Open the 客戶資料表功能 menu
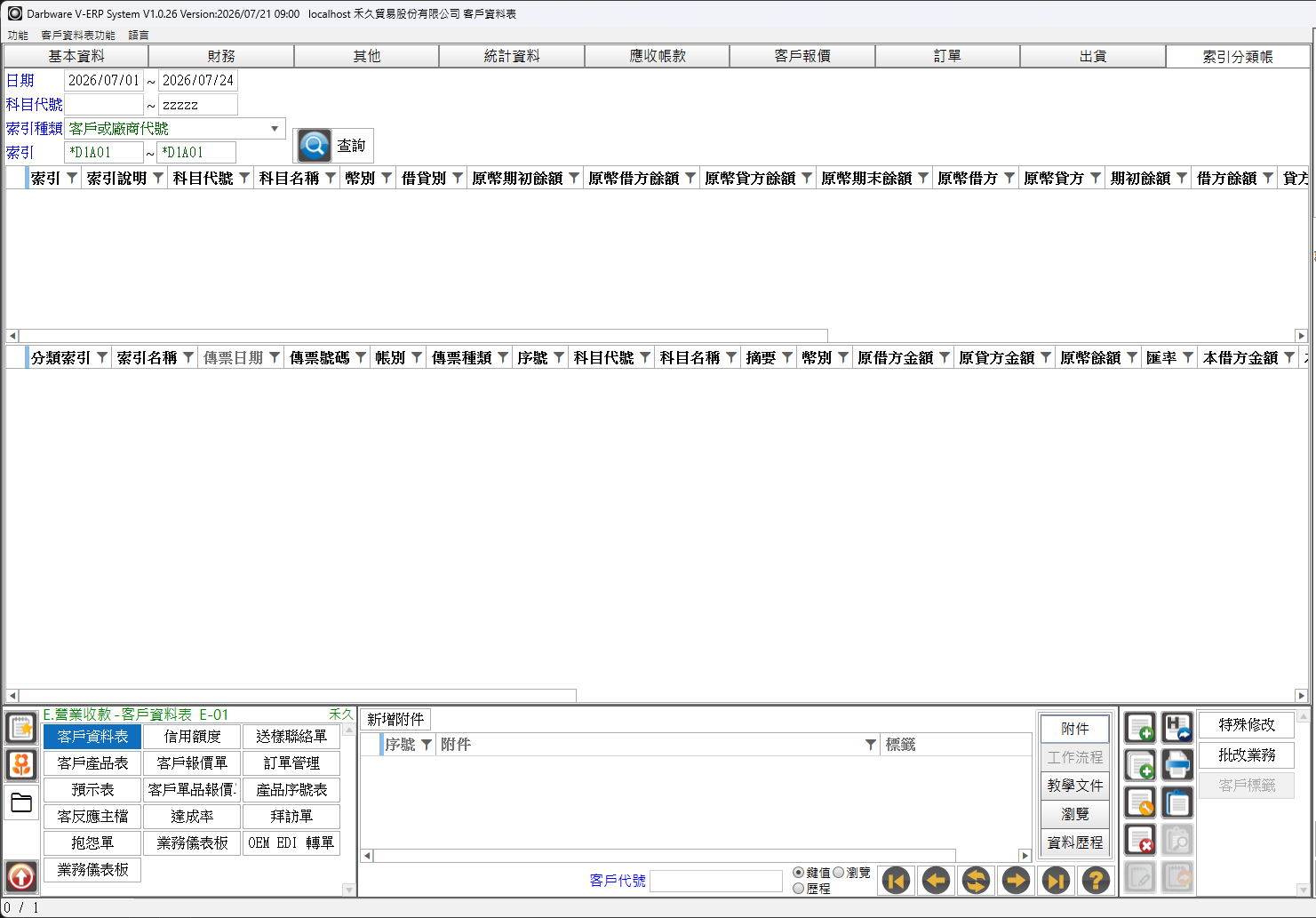The image size is (1316, 918). tap(78, 36)
